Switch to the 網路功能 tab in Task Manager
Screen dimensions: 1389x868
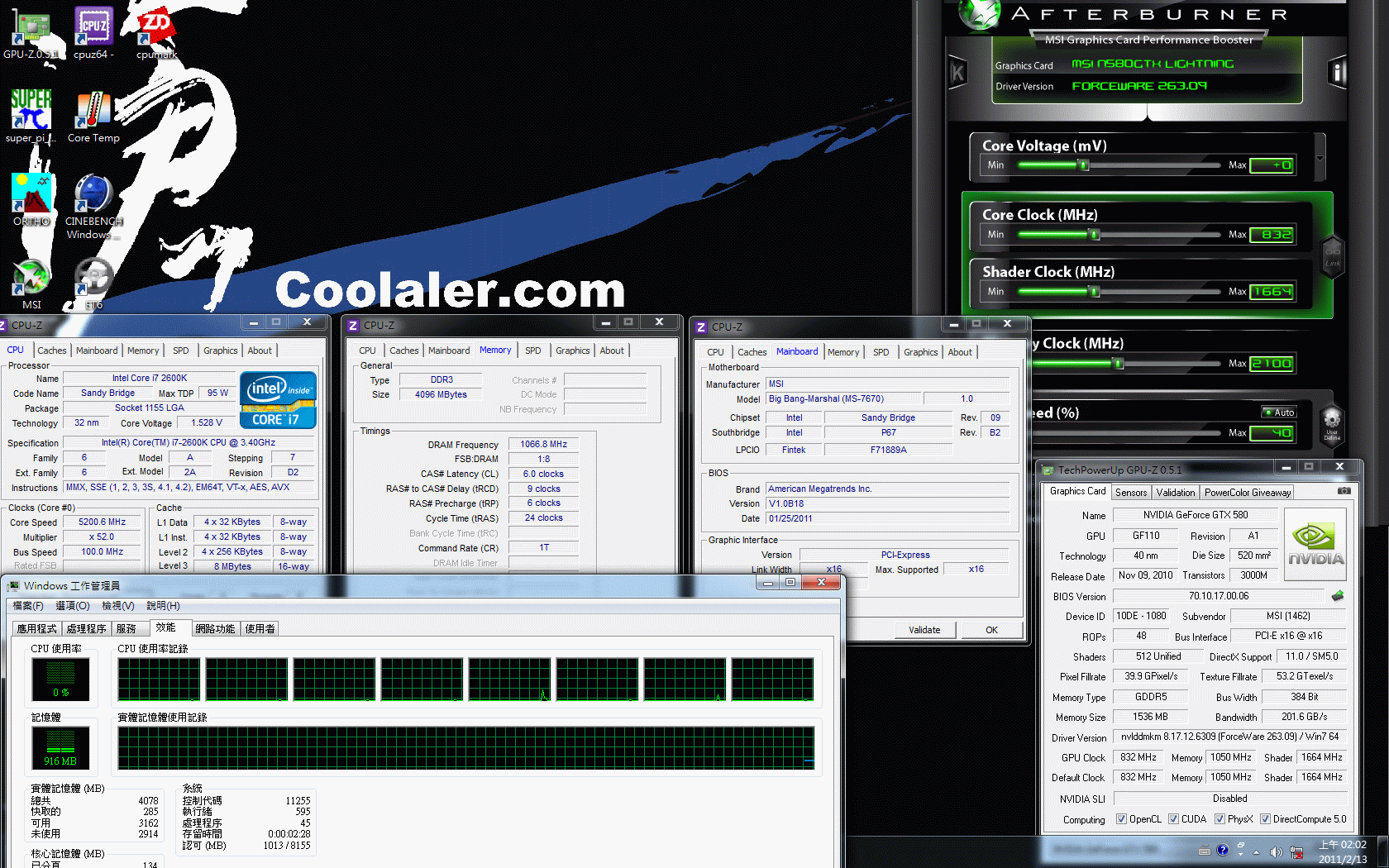coord(215,629)
